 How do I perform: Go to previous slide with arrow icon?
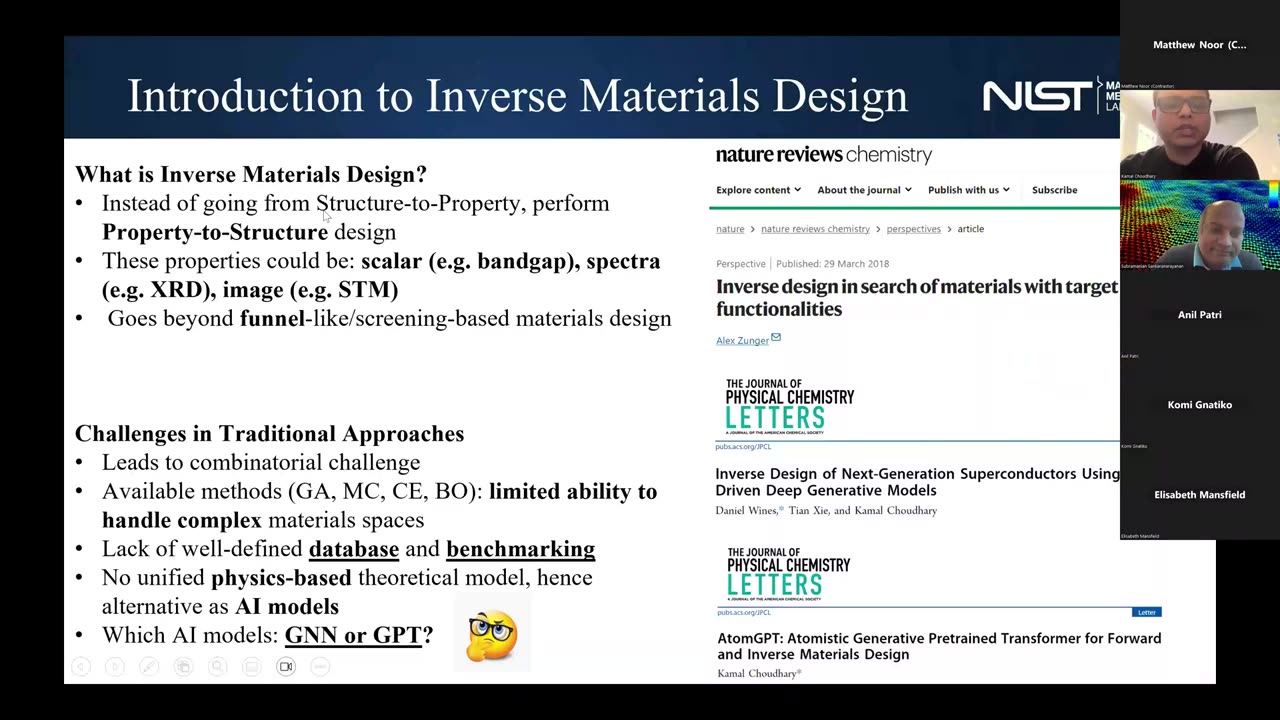[x=81, y=667]
